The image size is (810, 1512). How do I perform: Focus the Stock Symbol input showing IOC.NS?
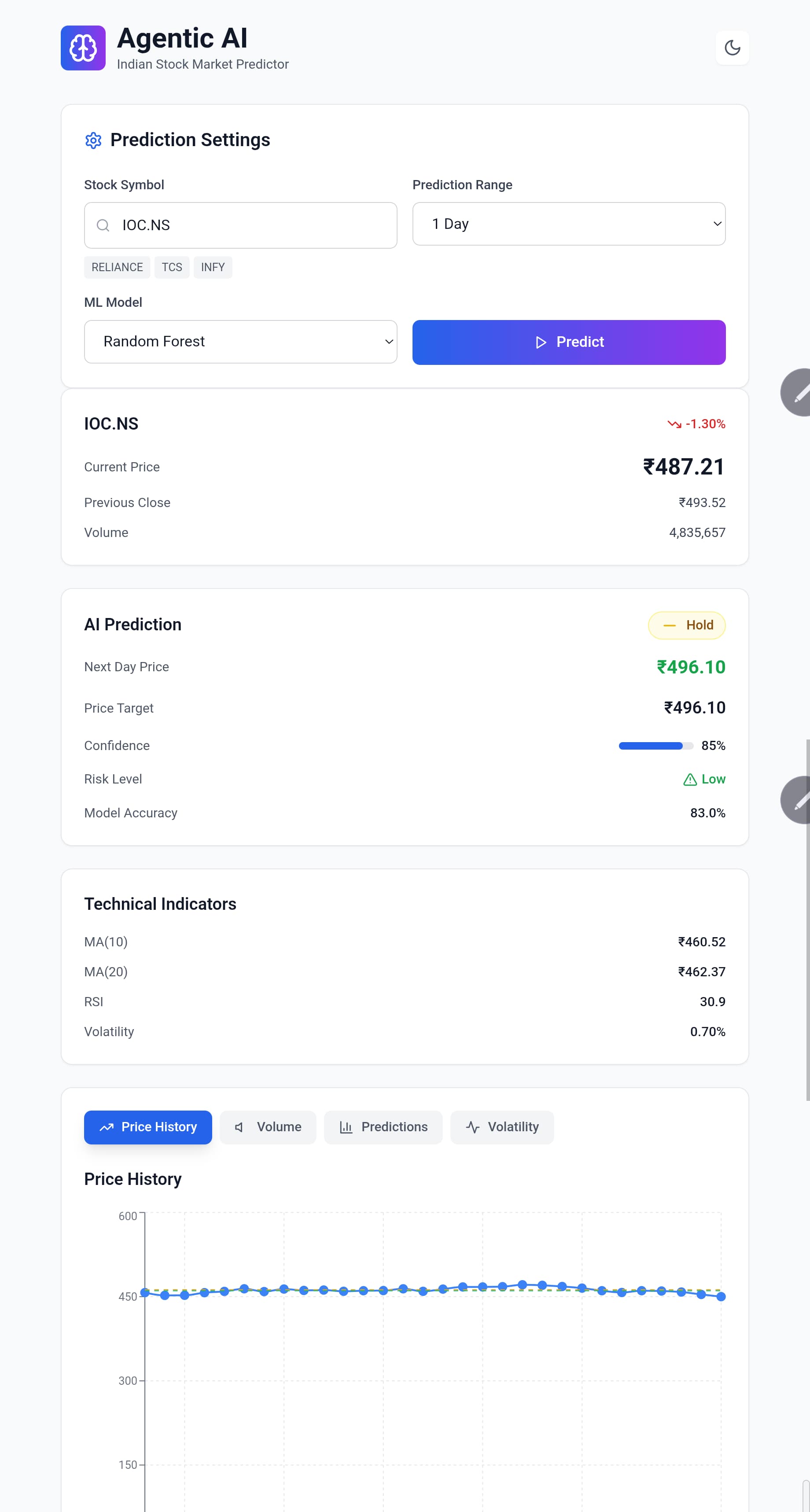click(241, 225)
